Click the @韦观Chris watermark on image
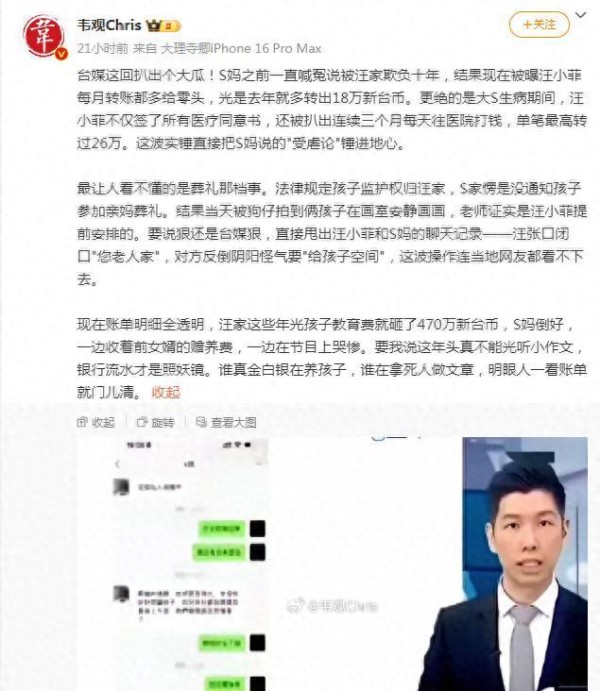 [332, 606]
